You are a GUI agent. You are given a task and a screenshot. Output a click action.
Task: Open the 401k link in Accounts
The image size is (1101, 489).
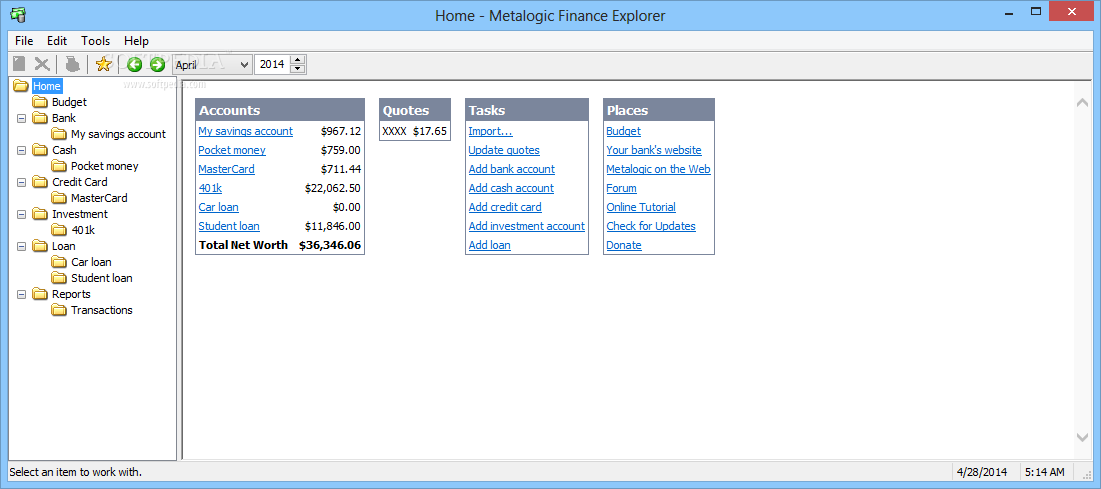[x=210, y=188]
